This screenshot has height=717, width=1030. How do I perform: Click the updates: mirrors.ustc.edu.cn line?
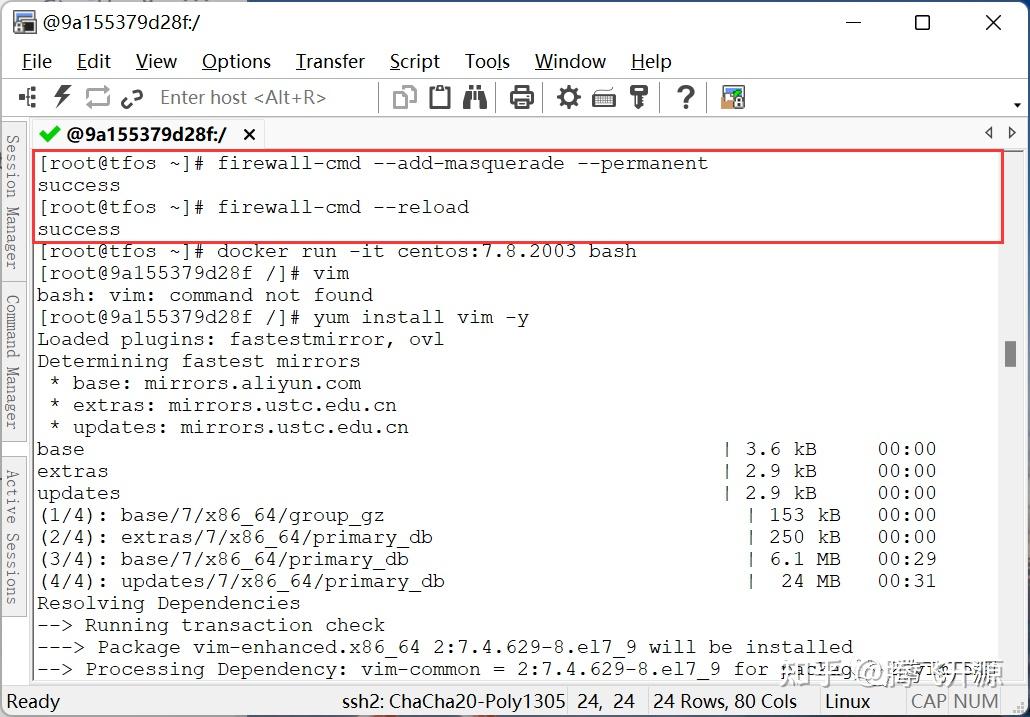[x=229, y=427]
